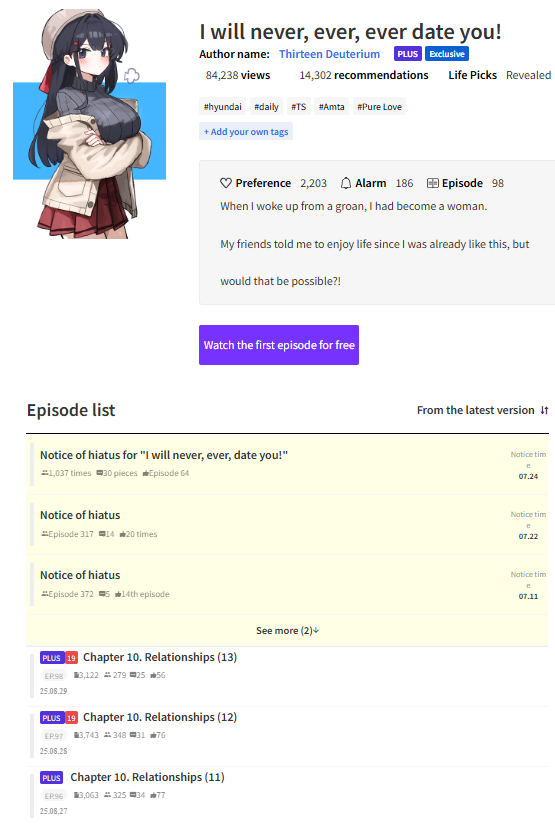Toggle sort order From the latest version
This screenshot has height=825, width=555.
pyautogui.click(x=482, y=410)
